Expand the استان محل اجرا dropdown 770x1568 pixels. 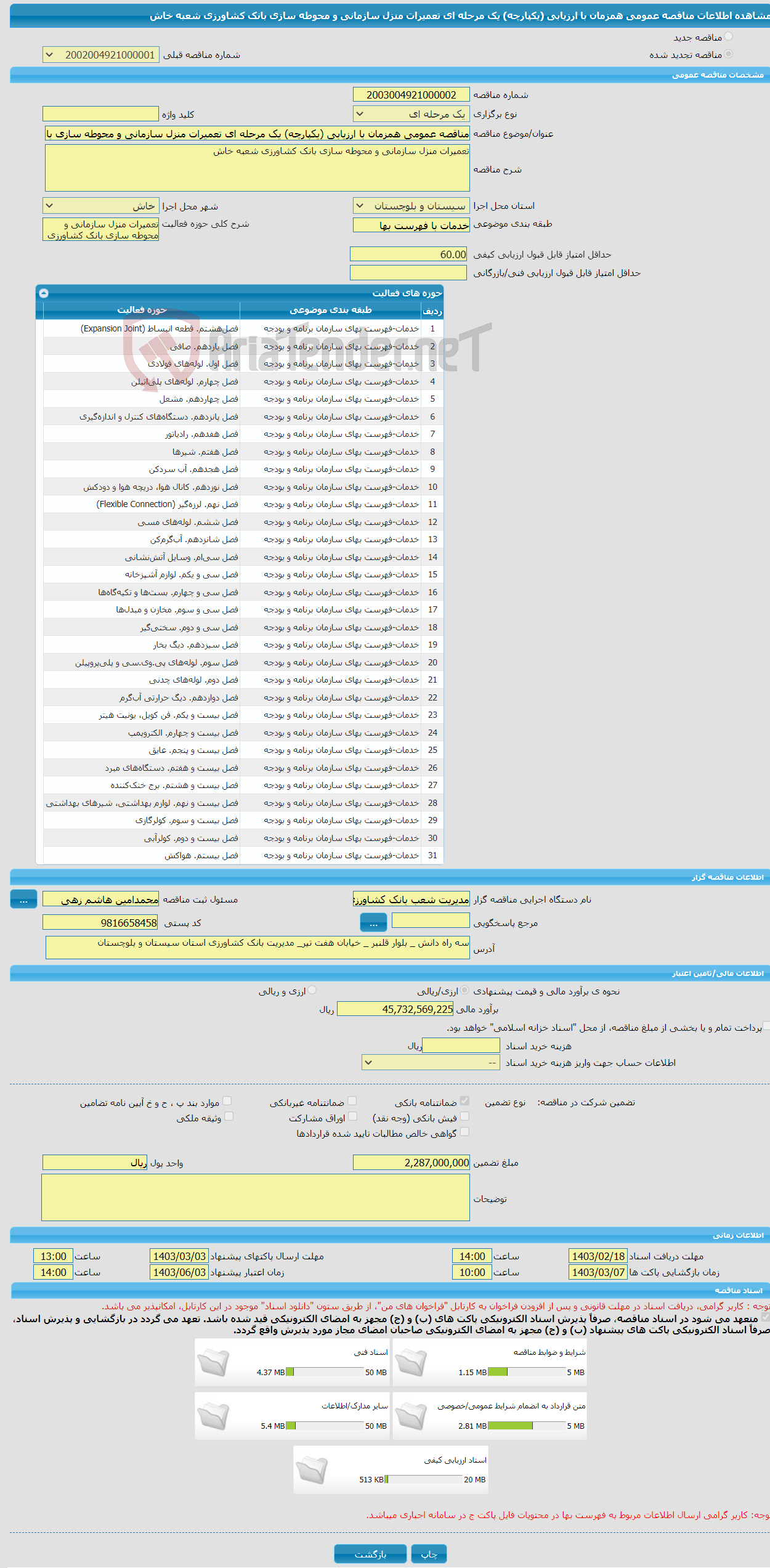(x=411, y=206)
